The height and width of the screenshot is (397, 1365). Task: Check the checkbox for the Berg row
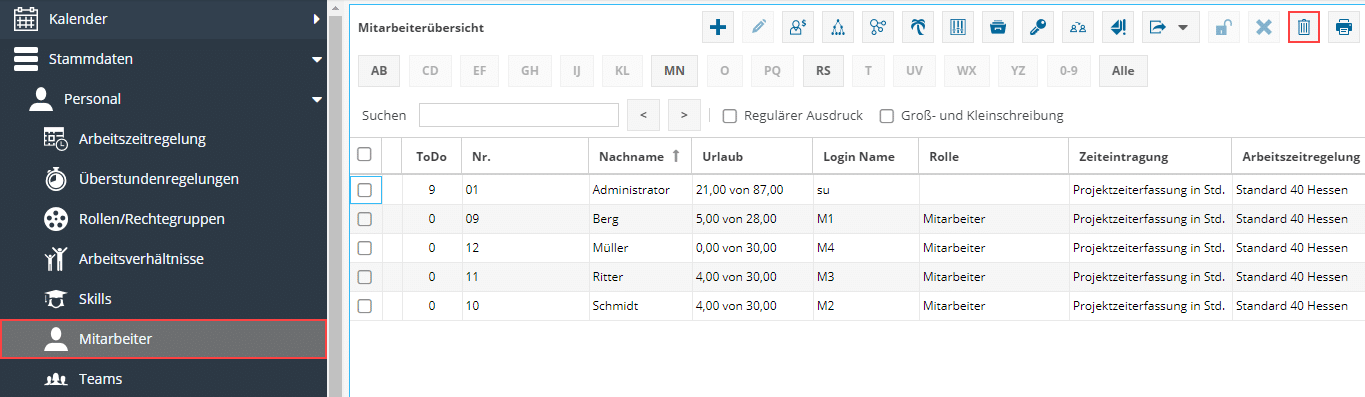[365, 219]
